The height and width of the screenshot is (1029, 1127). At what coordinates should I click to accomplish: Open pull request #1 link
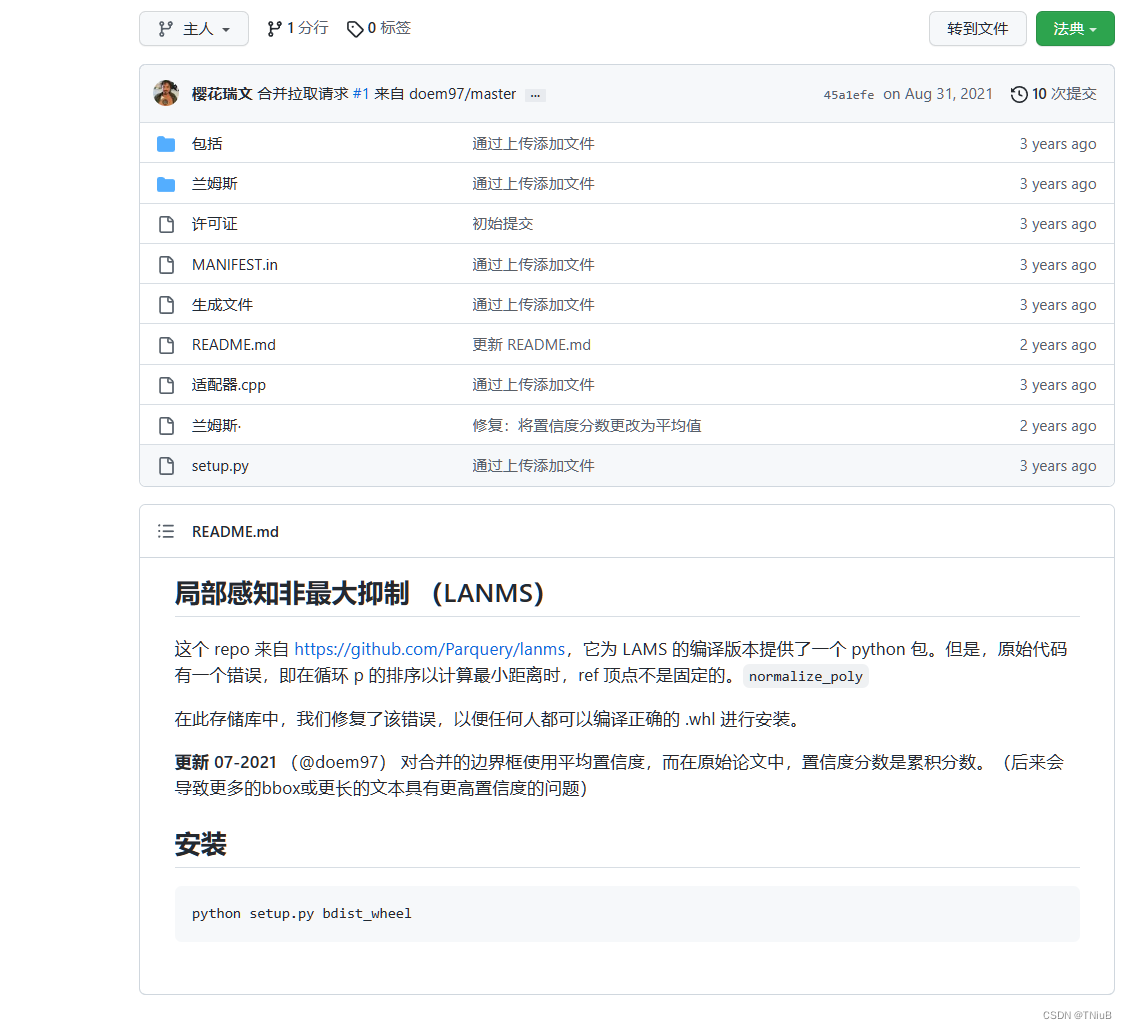pos(361,93)
